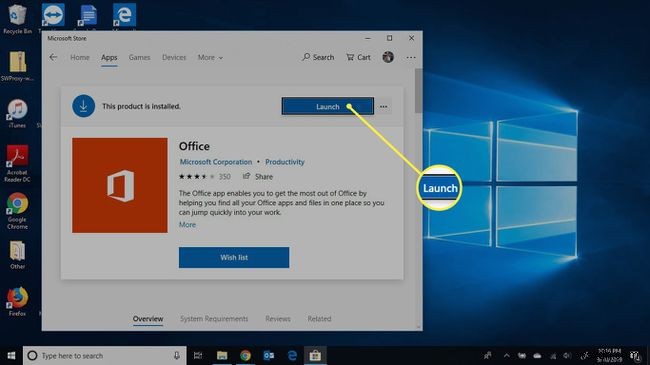The width and height of the screenshot is (650, 365).
Task: Launch the Office app
Action: tap(327, 107)
